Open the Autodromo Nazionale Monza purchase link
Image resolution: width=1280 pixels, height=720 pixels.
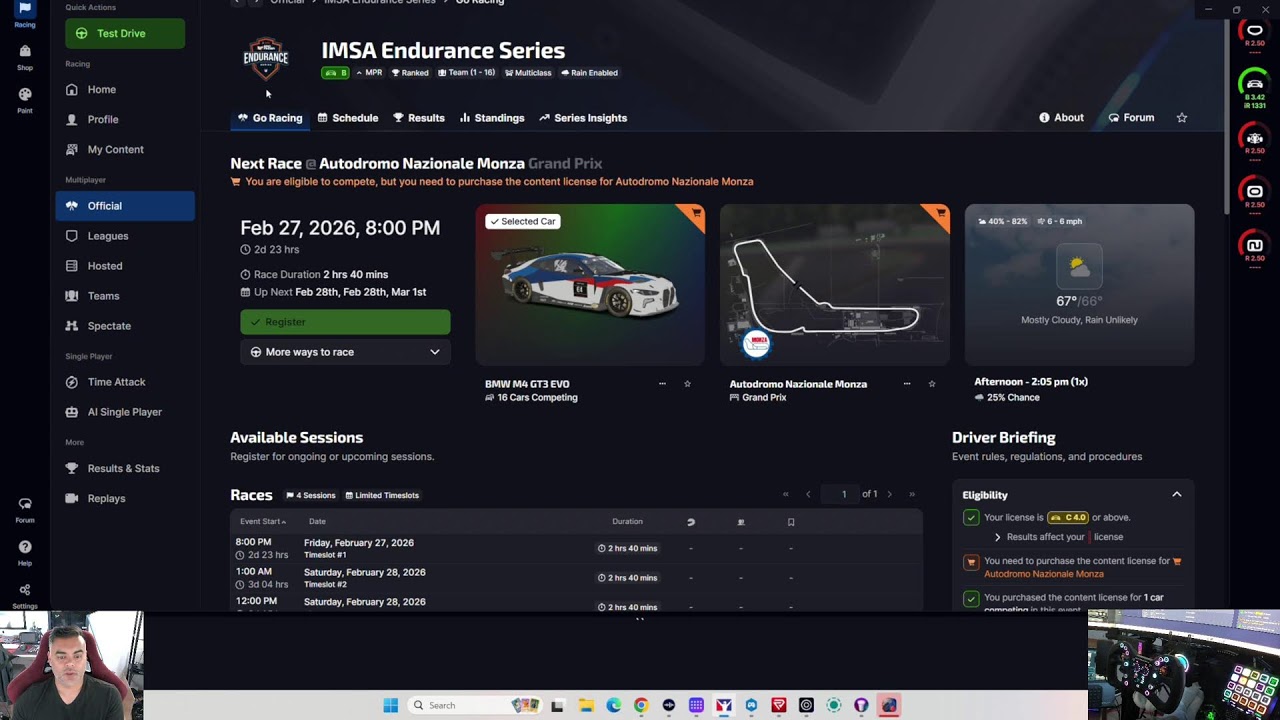coord(1044,574)
